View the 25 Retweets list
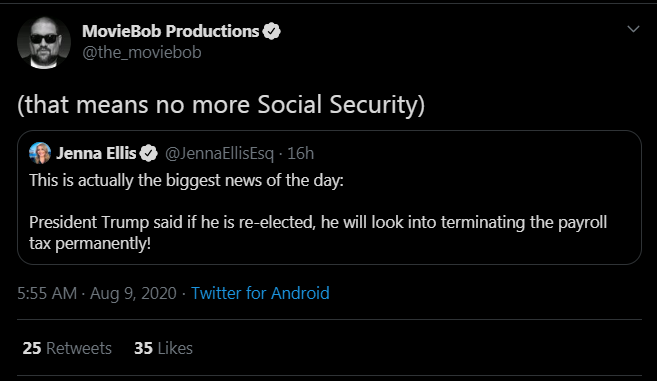Screen dimensions: 657x381 pyautogui.click(x=67, y=348)
